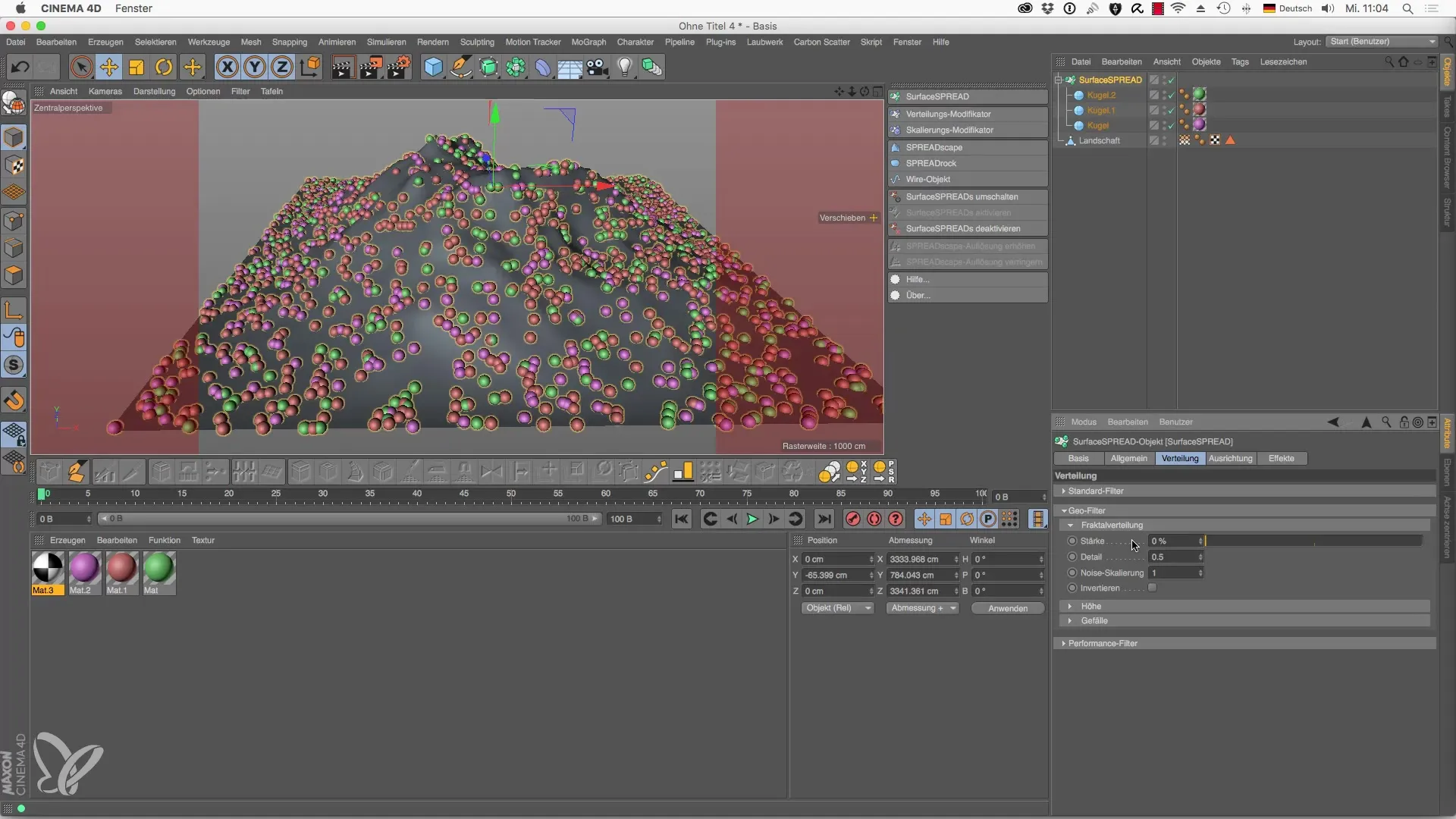
Task: Open the Layout Start (Benutzer) dropdown
Action: point(1382,42)
